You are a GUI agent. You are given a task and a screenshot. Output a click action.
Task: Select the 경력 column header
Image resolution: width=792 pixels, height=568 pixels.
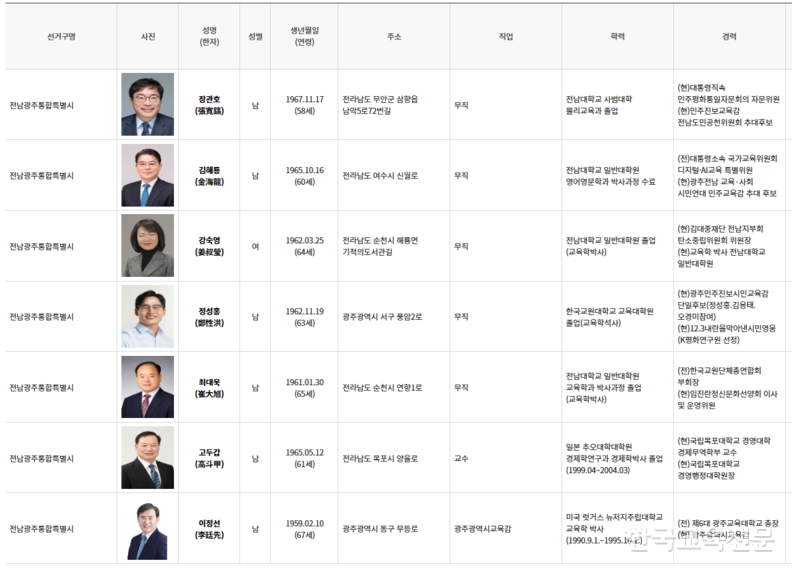(730, 36)
